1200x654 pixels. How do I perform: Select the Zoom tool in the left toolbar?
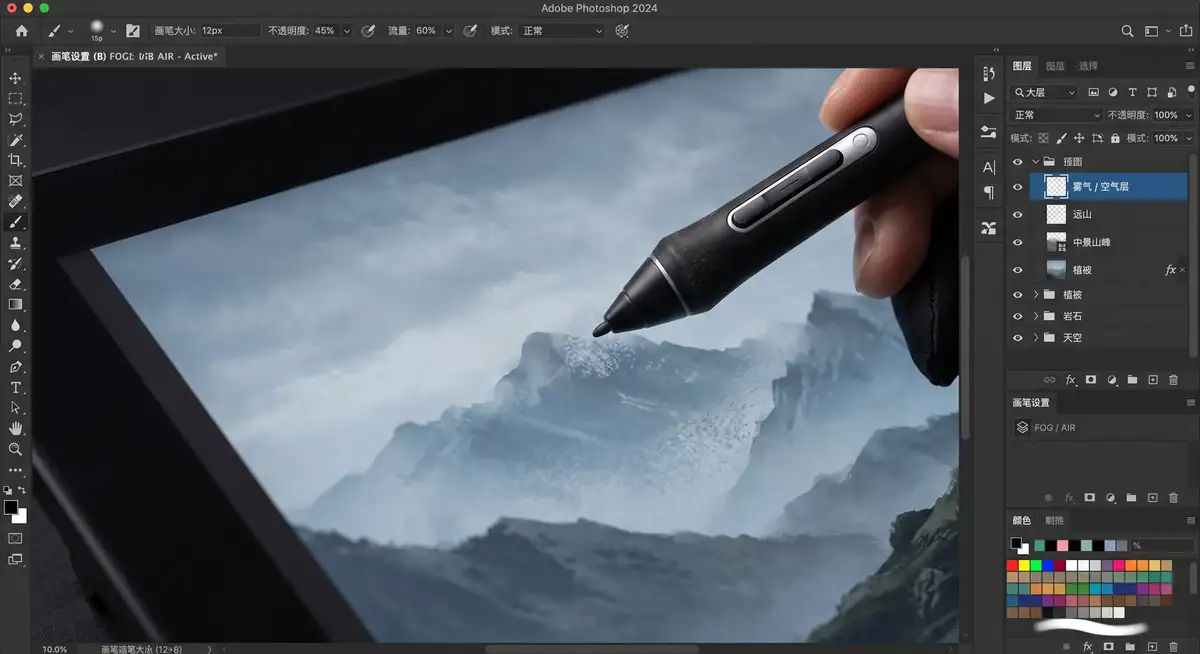[15, 450]
